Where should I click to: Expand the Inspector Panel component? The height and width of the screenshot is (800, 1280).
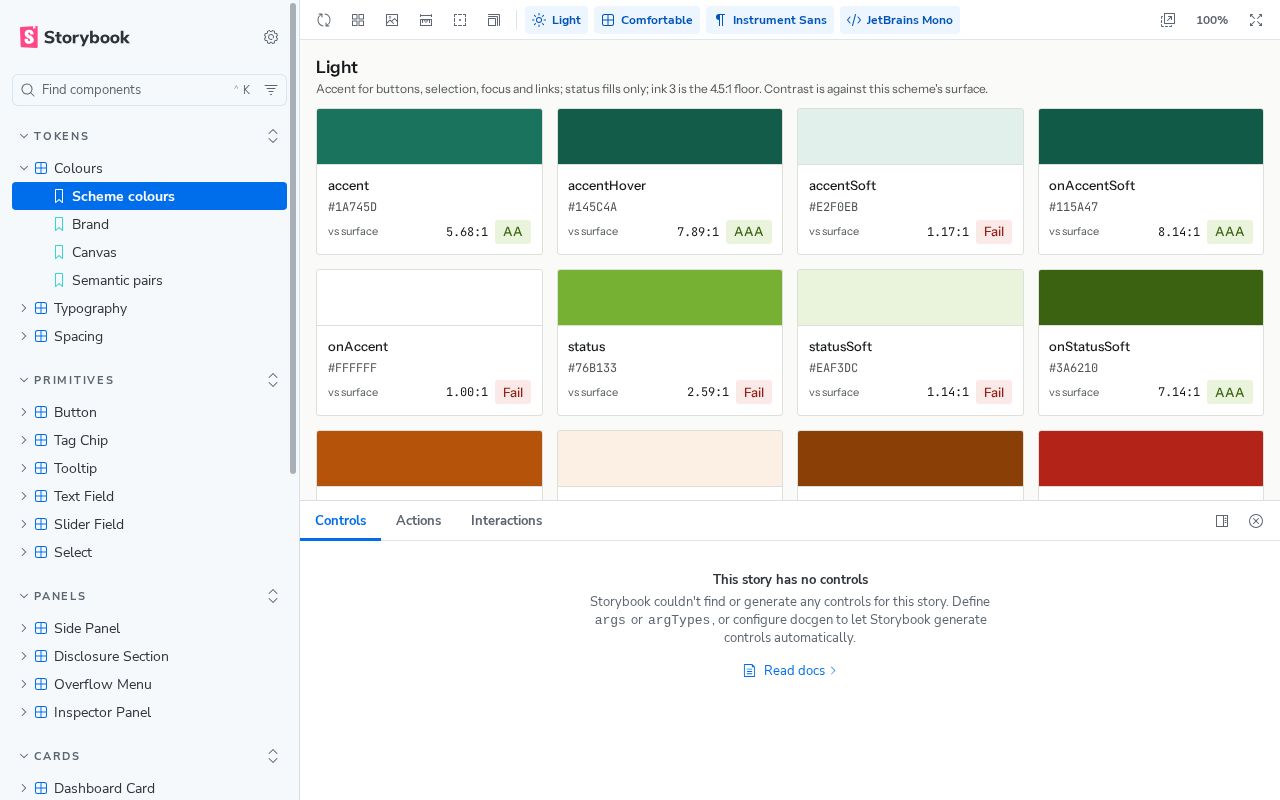[150, 712]
